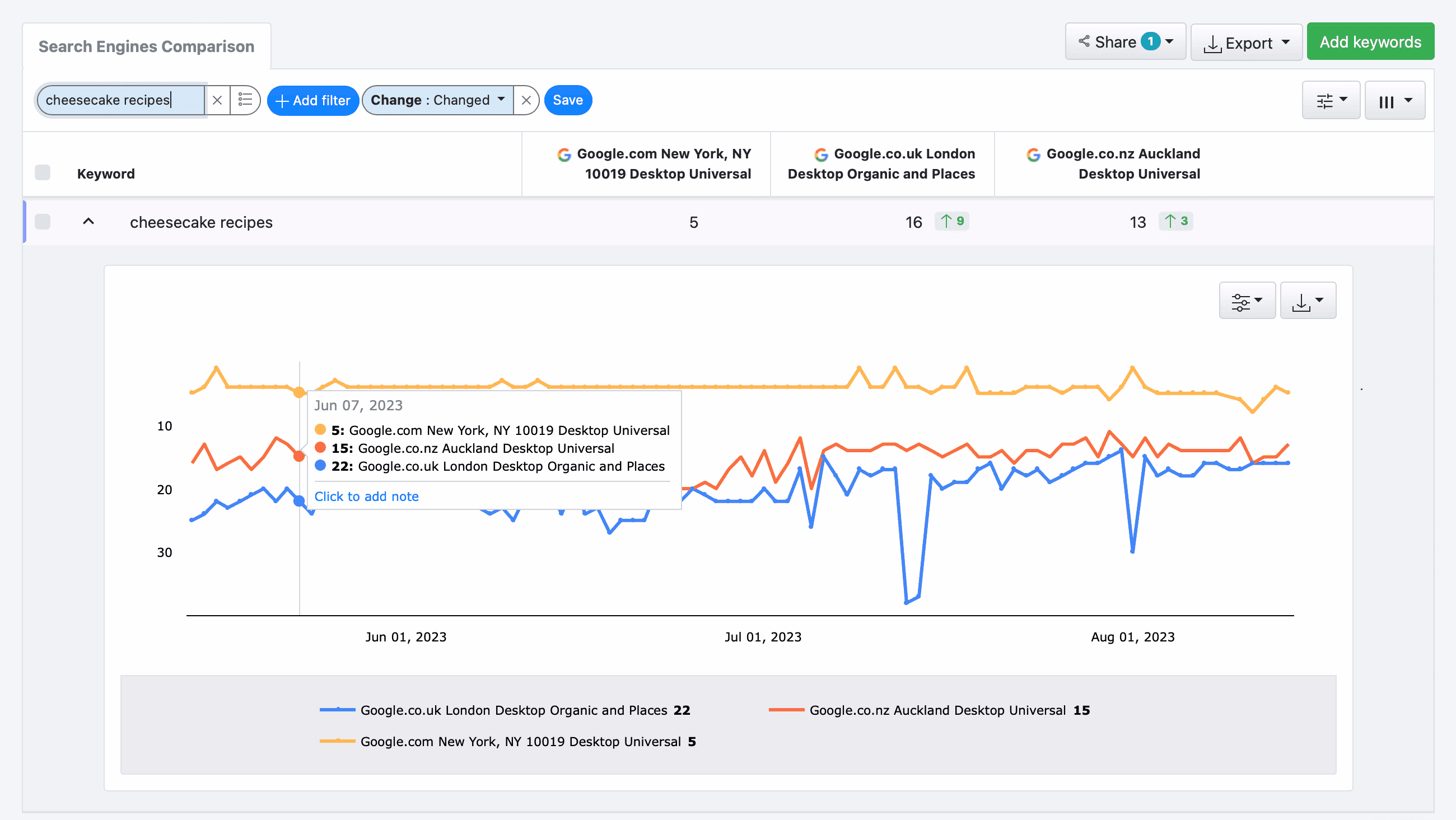This screenshot has width=1456, height=820.
Task: Open chart download dropdown
Action: coord(1308,301)
